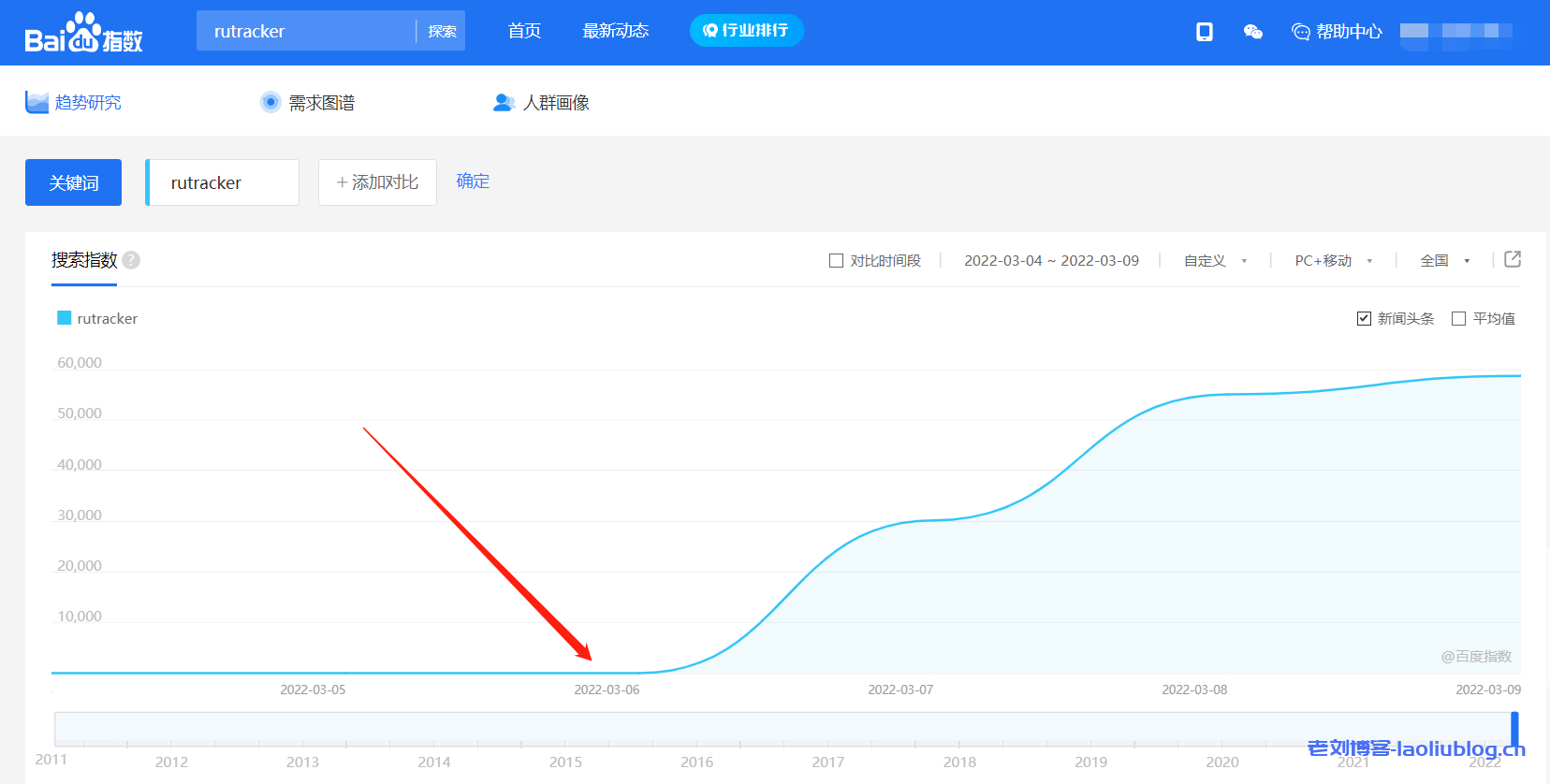Open the 最新动态 menu item
Image resolution: width=1550 pixels, height=784 pixels.
click(x=615, y=31)
